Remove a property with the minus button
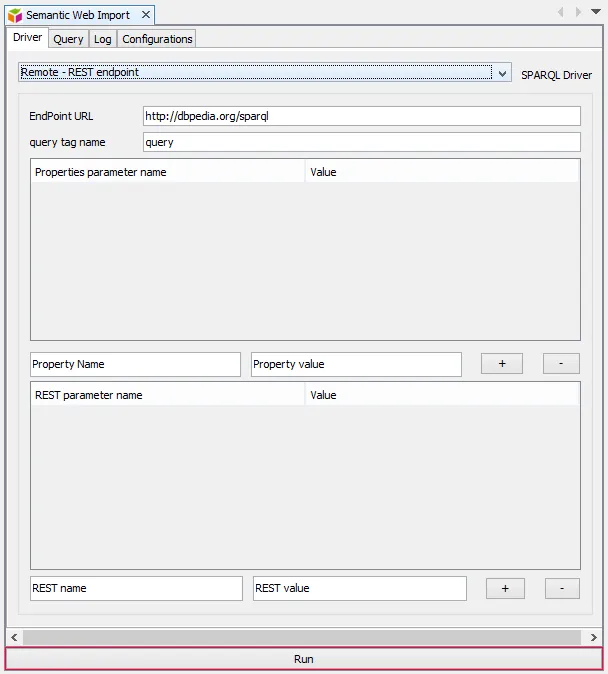 [561, 364]
